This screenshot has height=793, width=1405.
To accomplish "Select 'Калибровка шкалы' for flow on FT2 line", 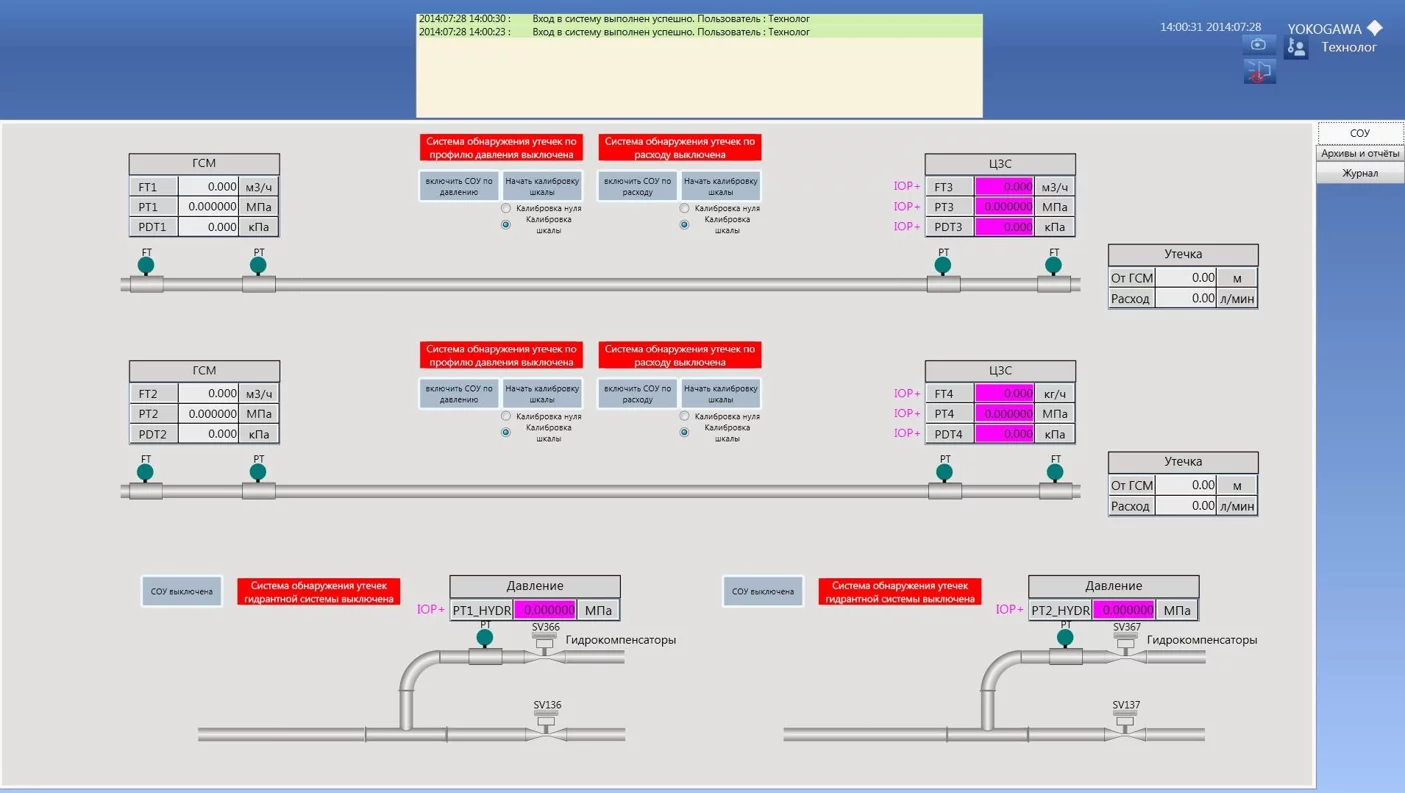I will click(685, 432).
